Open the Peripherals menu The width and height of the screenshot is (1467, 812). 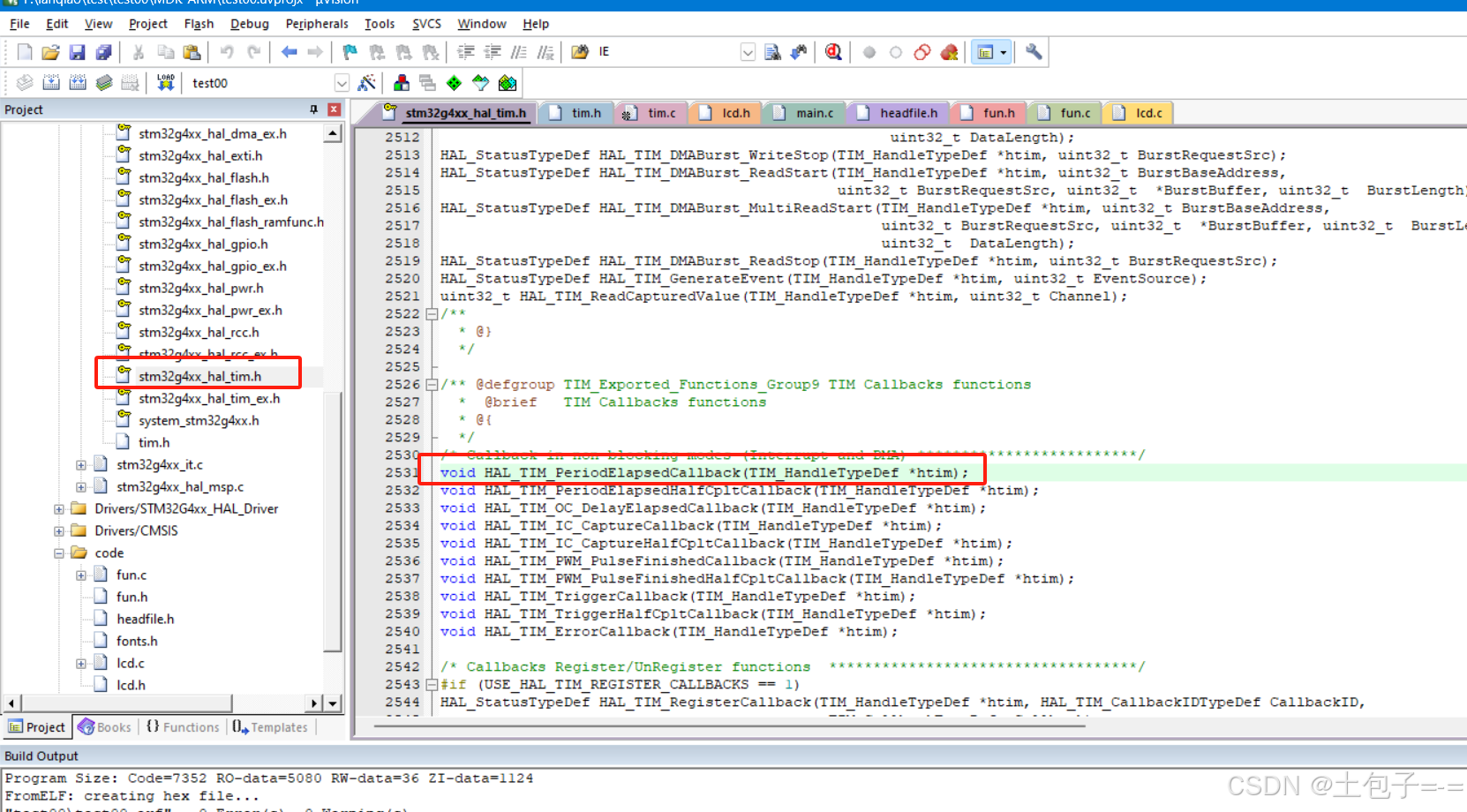click(x=317, y=24)
